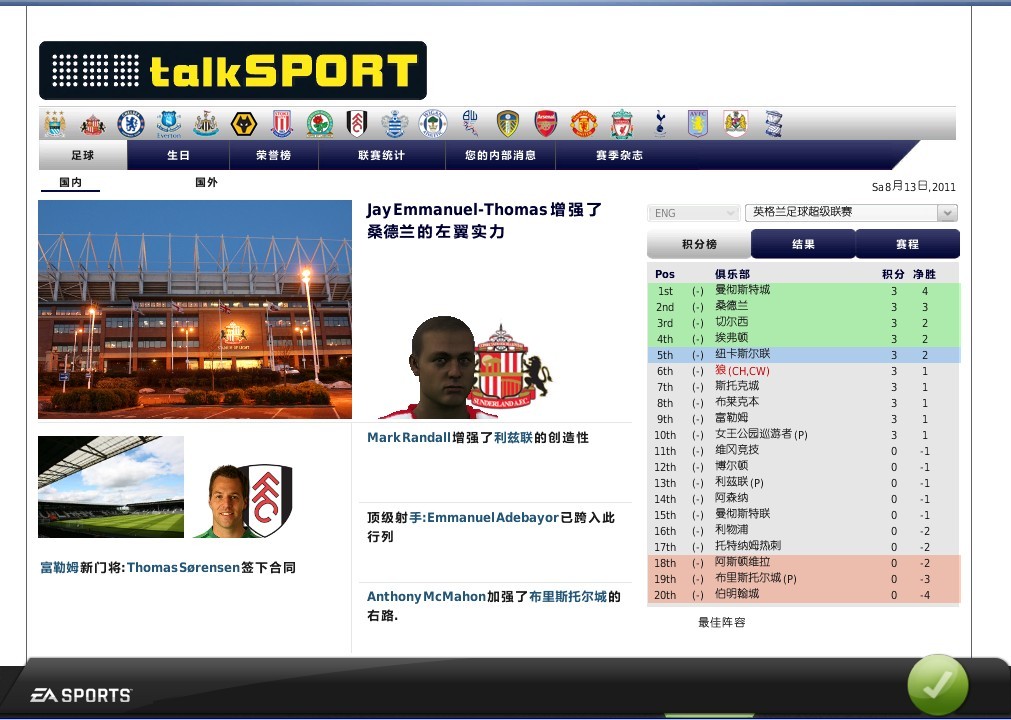Open the ENG country dropdown
1011x720 pixels.
click(693, 213)
